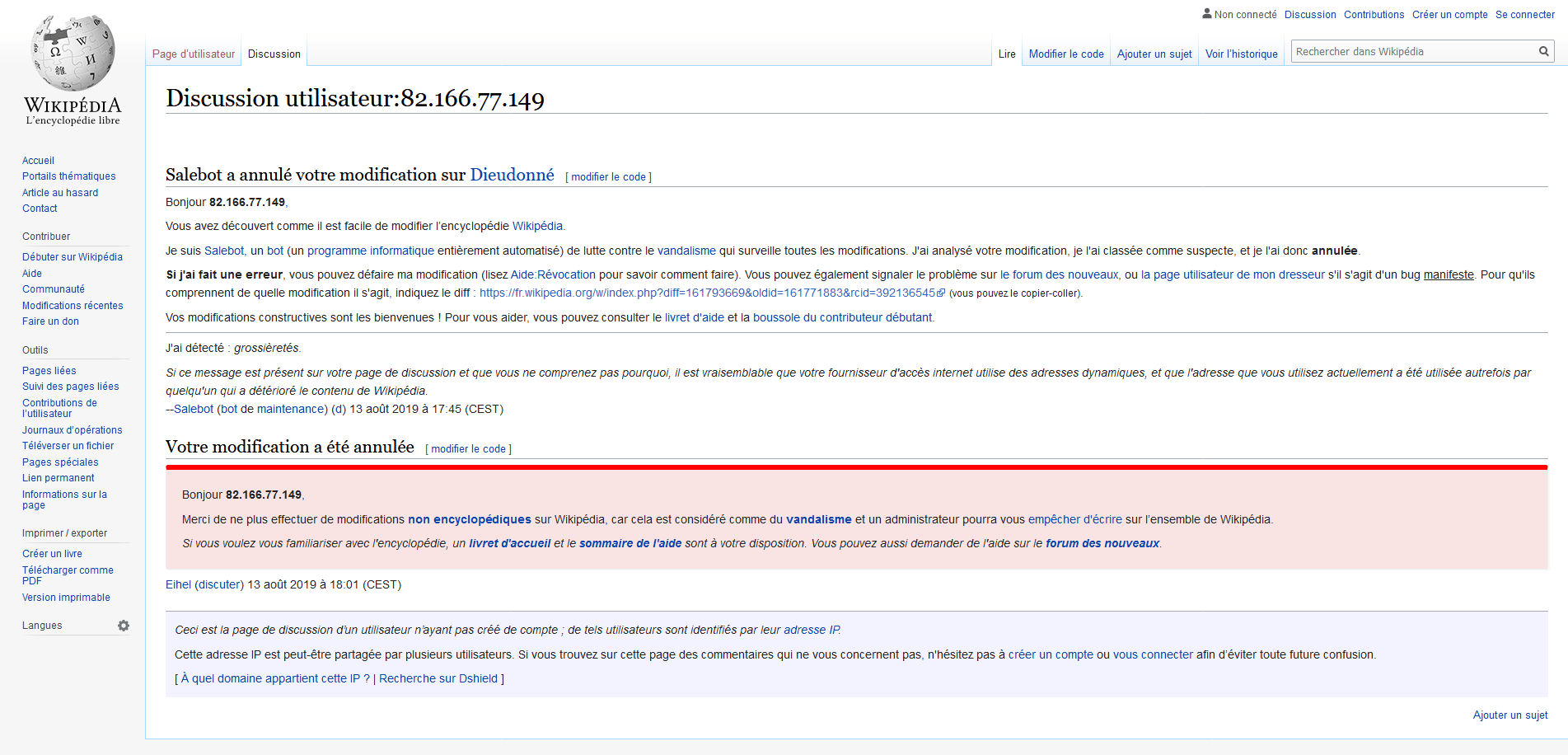Go to Accueil in sidebar
The width and height of the screenshot is (1568, 755).
tap(38, 161)
